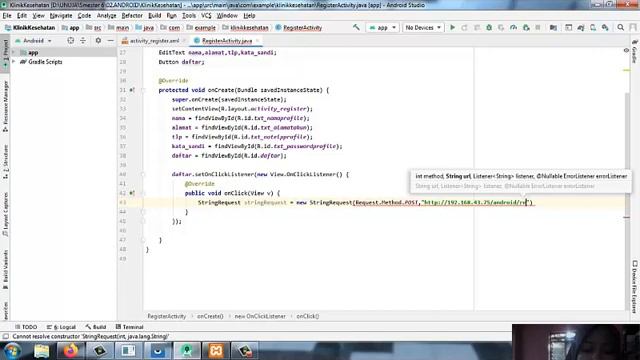
Task: Switch to activity_register.xml tab
Action: (x=154, y=41)
